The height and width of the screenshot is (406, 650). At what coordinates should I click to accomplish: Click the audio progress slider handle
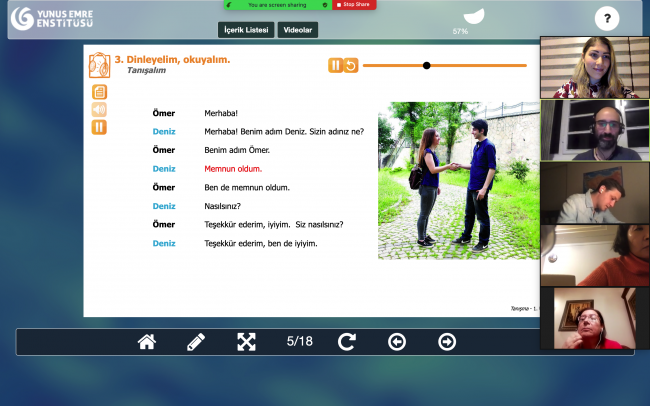click(x=427, y=65)
